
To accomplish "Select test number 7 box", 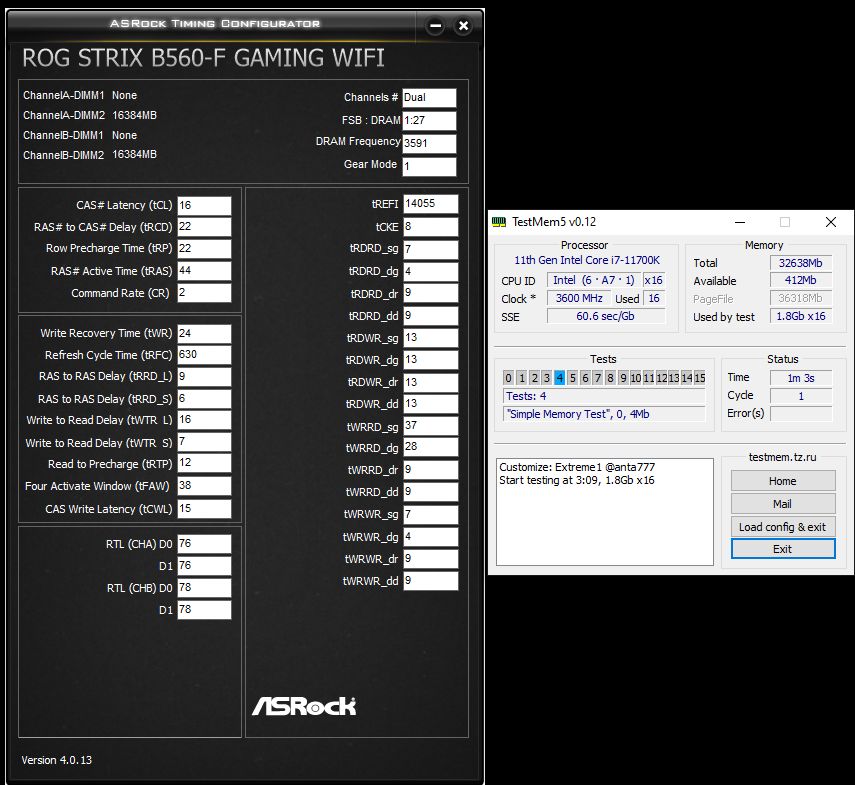I will [x=598, y=377].
